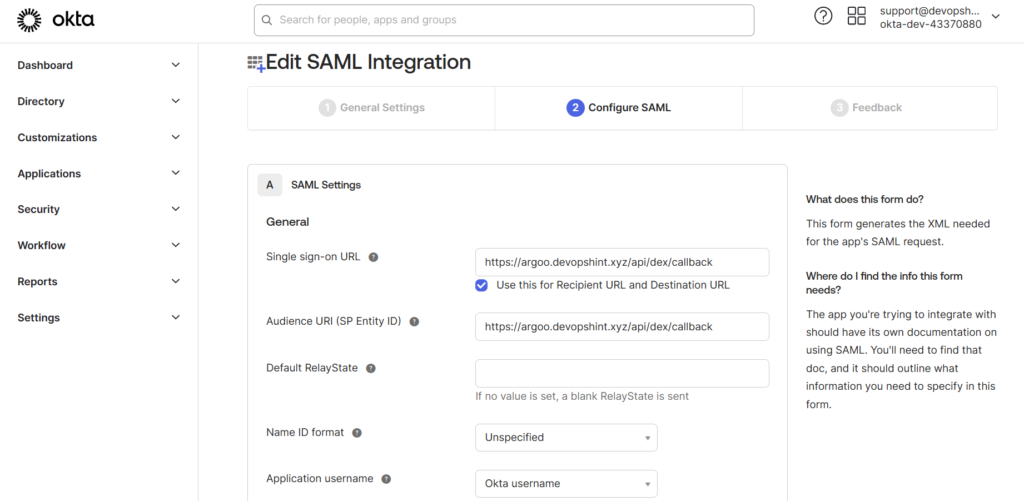This screenshot has height=501, width=1024.
Task: Focus the people, apps and groups search box
Action: (x=504, y=20)
